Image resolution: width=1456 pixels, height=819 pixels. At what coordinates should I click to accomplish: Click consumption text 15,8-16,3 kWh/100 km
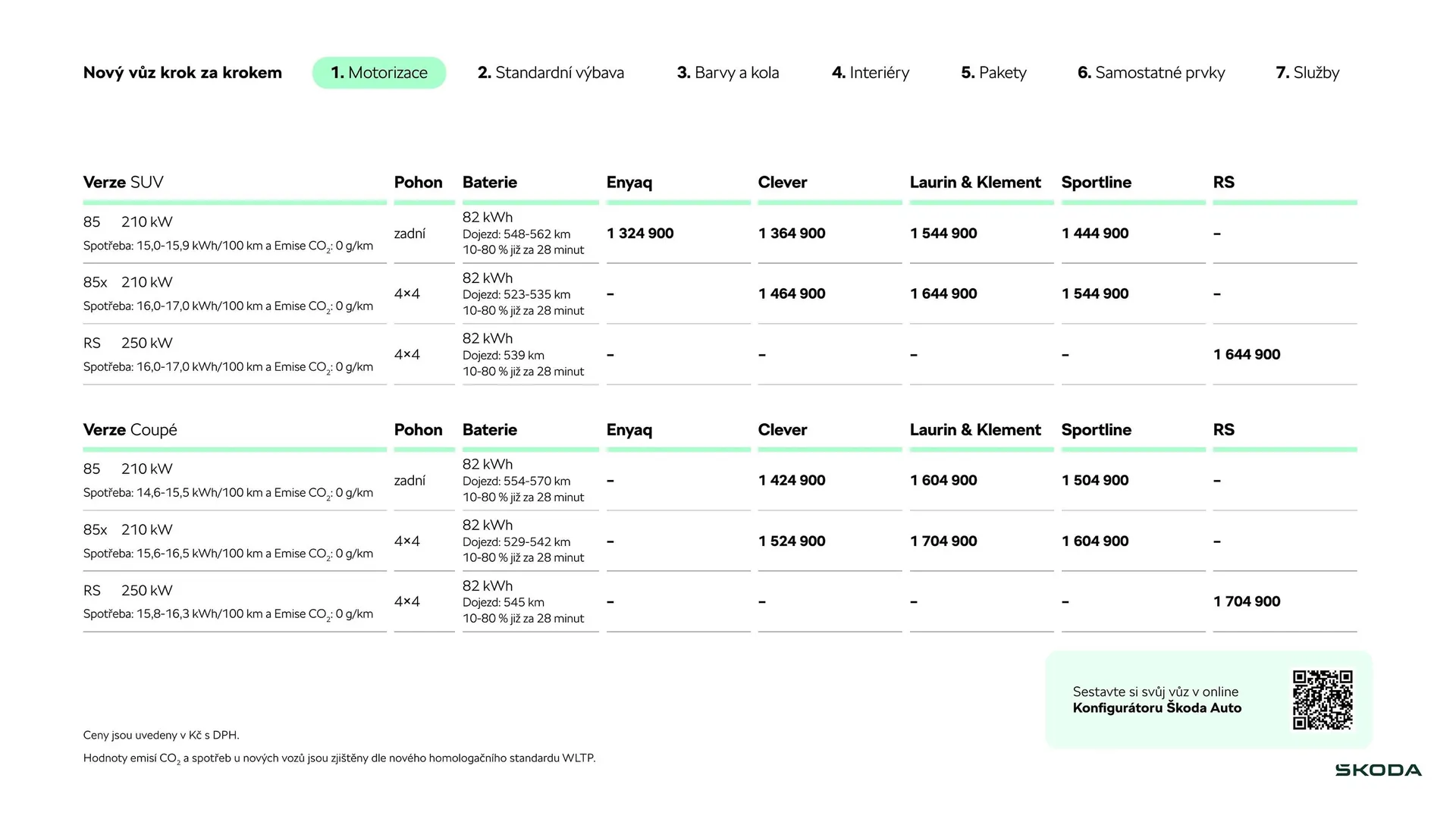(x=199, y=614)
